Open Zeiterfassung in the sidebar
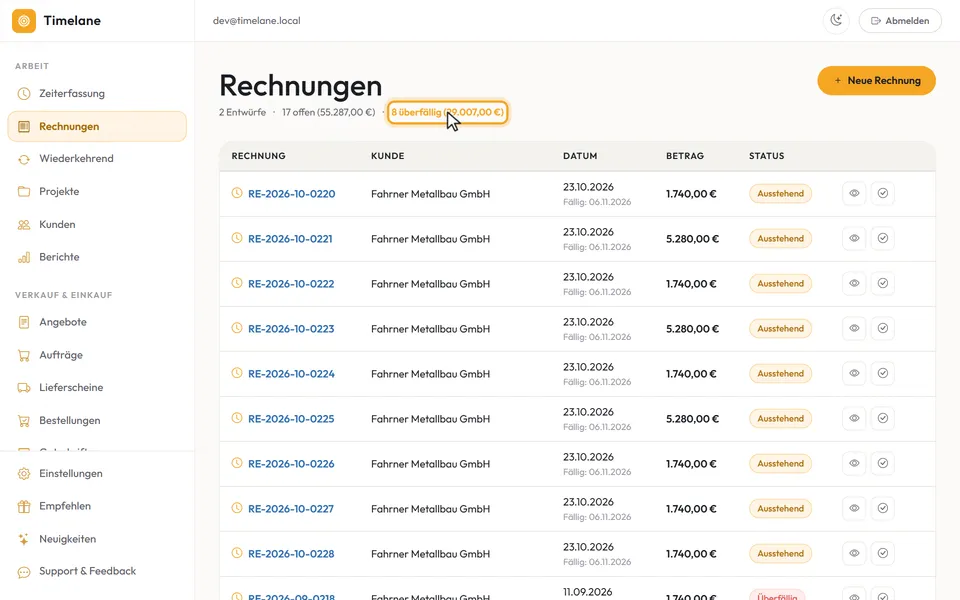The width and height of the screenshot is (960, 600). [x=97, y=94]
